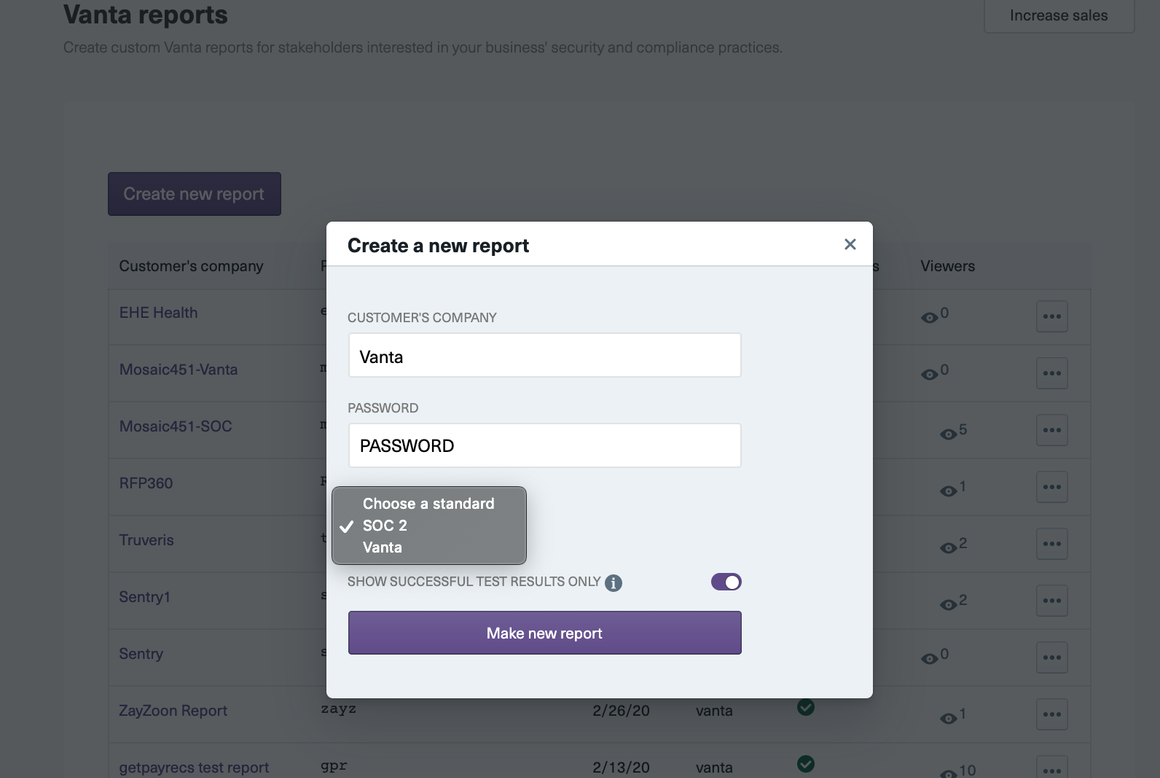The width and height of the screenshot is (1160, 778).
Task: Click viewers eye icon for Sentry1
Action: pyautogui.click(x=948, y=605)
